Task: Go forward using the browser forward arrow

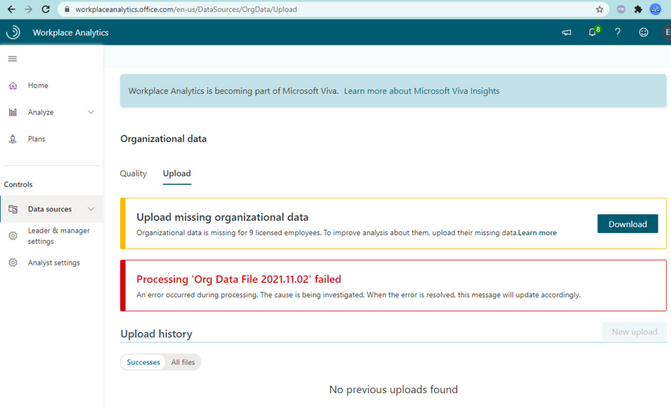Action: point(28,9)
